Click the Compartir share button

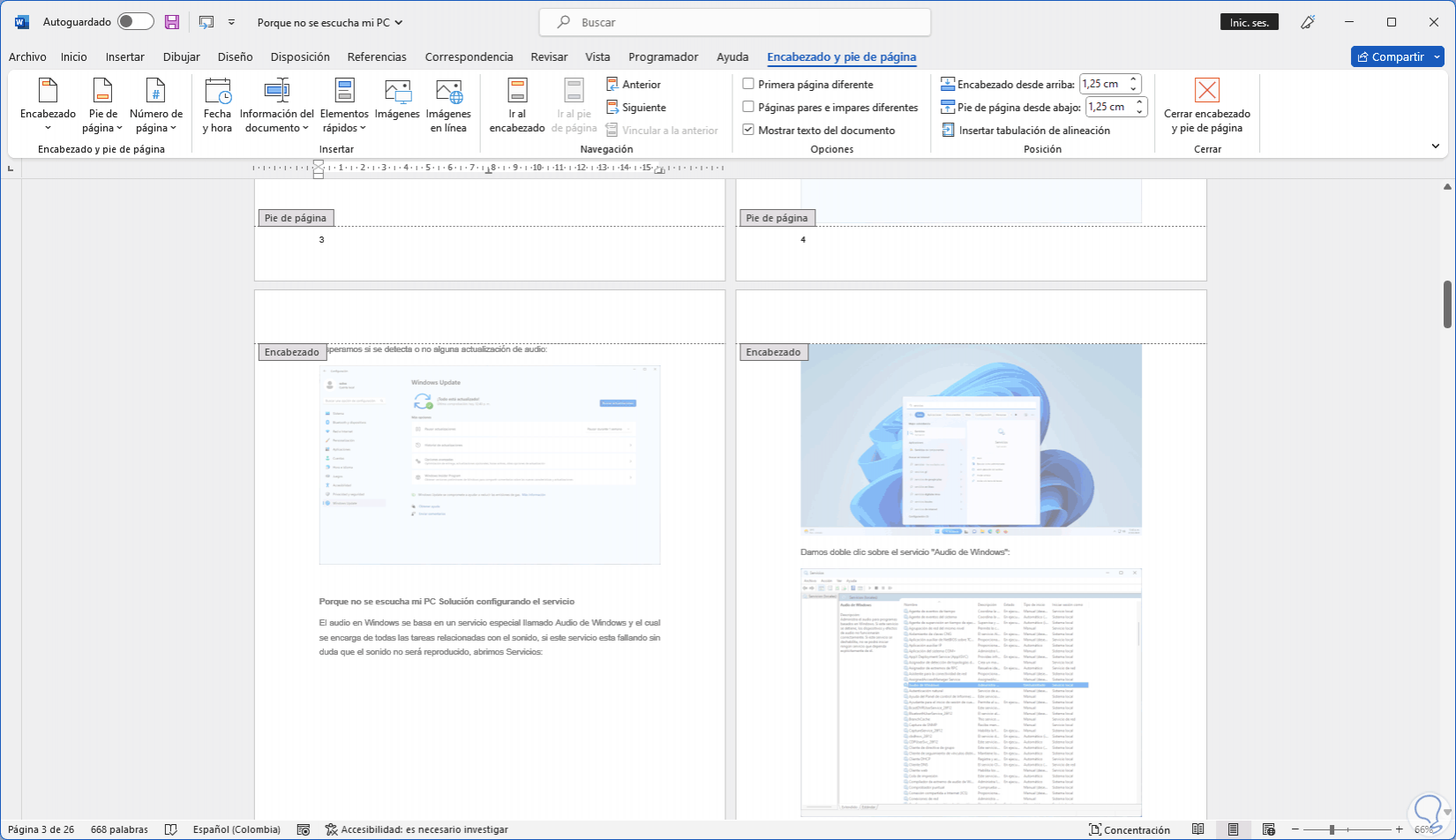click(1398, 56)
